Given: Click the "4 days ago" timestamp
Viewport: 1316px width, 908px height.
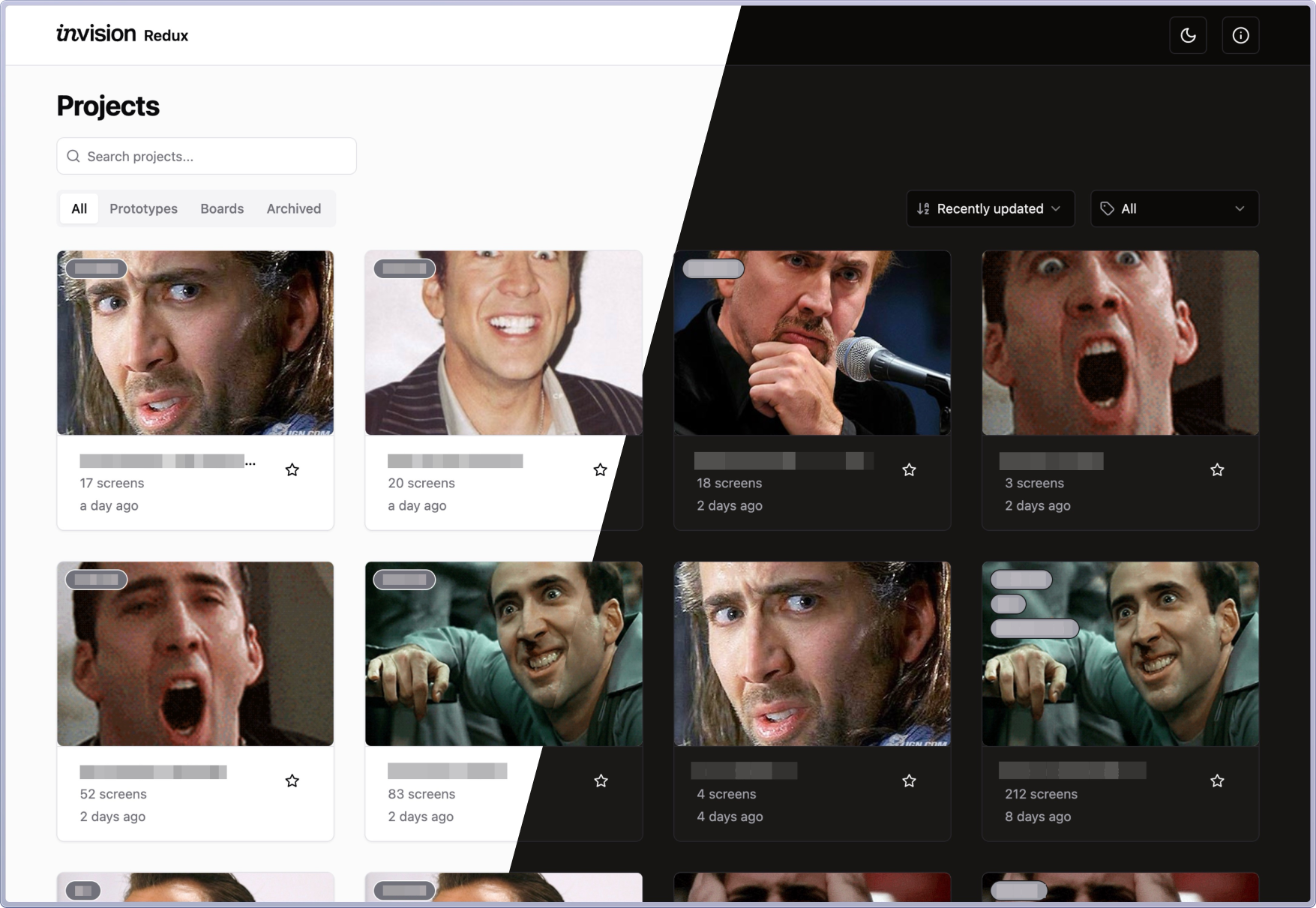Looking at the screenshot, I should click(730, 817).
